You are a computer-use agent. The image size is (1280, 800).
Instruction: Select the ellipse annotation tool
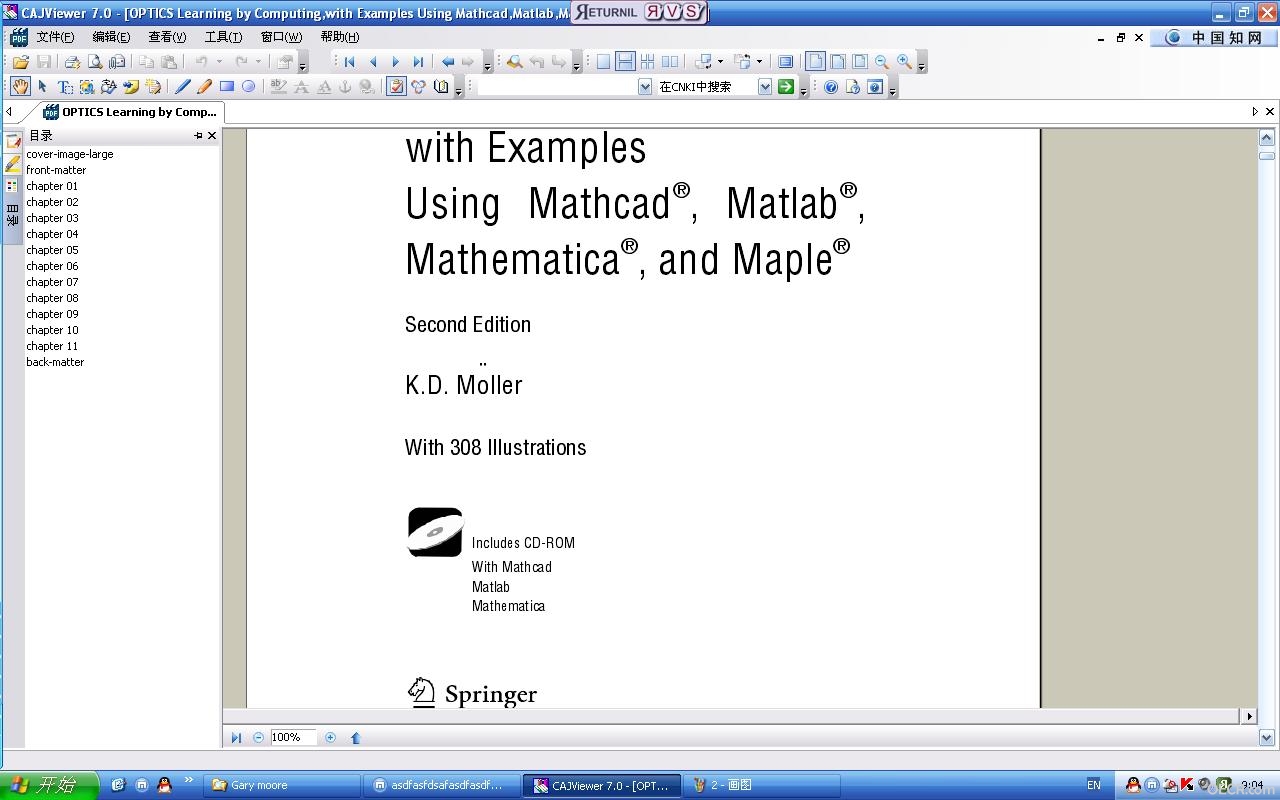249,87
